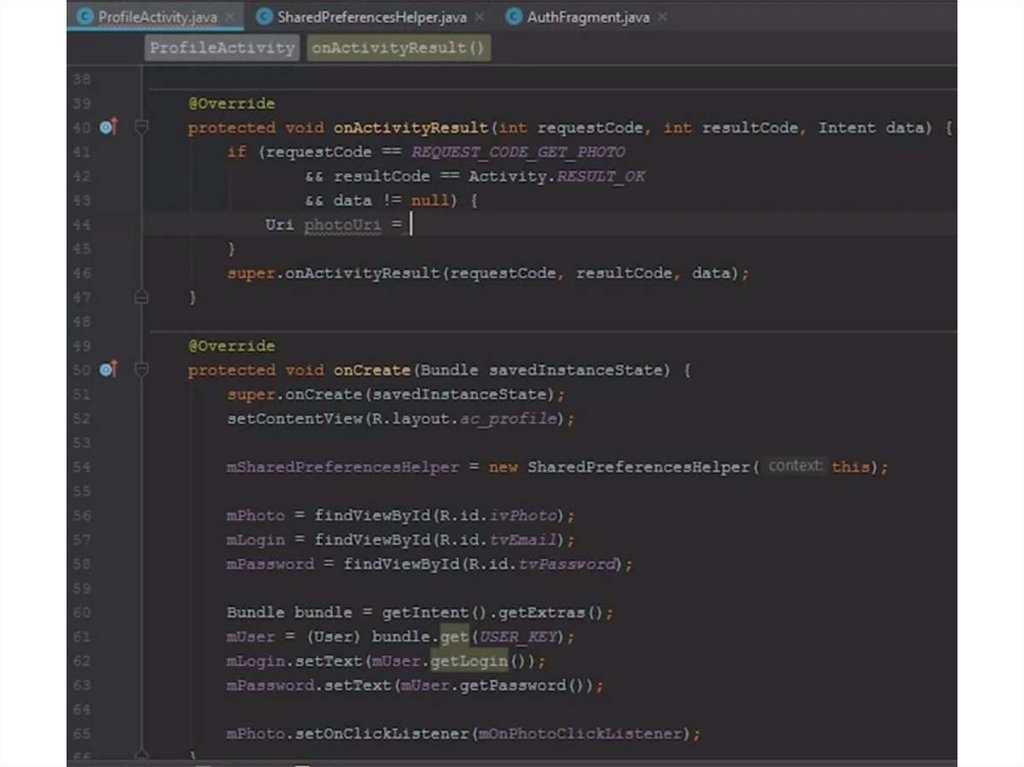Viewport: 1024px width, 767px height.
Task: Close the SharedPreferencesHelper.java editor tab
Action: point(479,17)
